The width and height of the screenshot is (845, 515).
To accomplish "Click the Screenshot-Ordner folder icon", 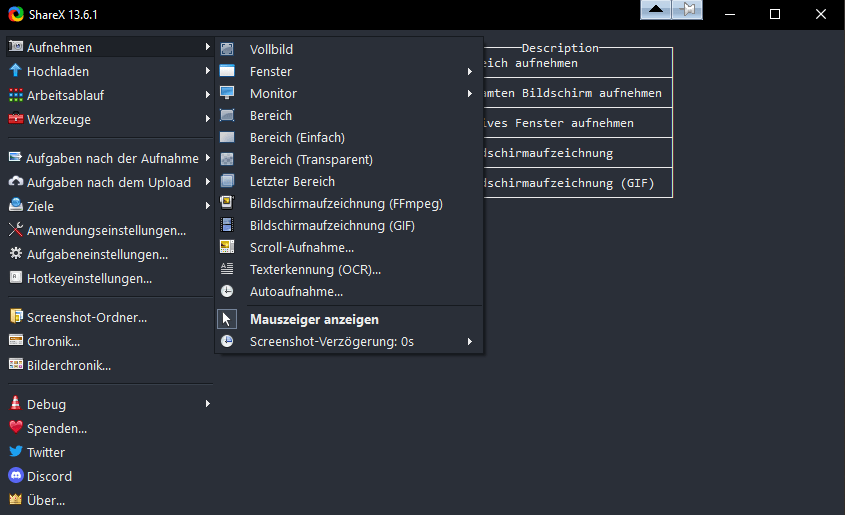I will click(x=16, y=318).
